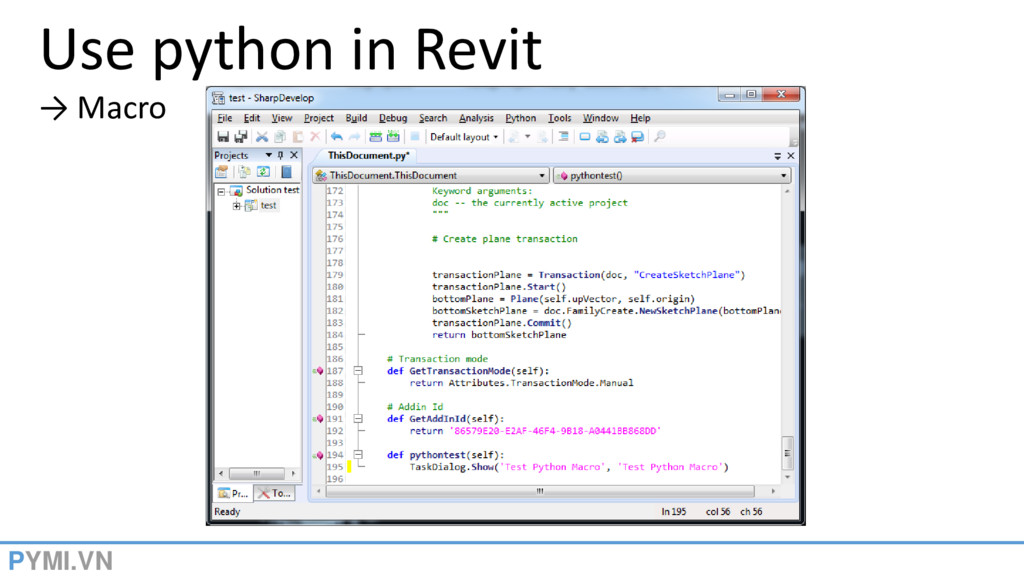The width and height of the screenshot is (1024, 576).
Task: Collapse GetAddInId fold at line 191
Action: (358, 419)
